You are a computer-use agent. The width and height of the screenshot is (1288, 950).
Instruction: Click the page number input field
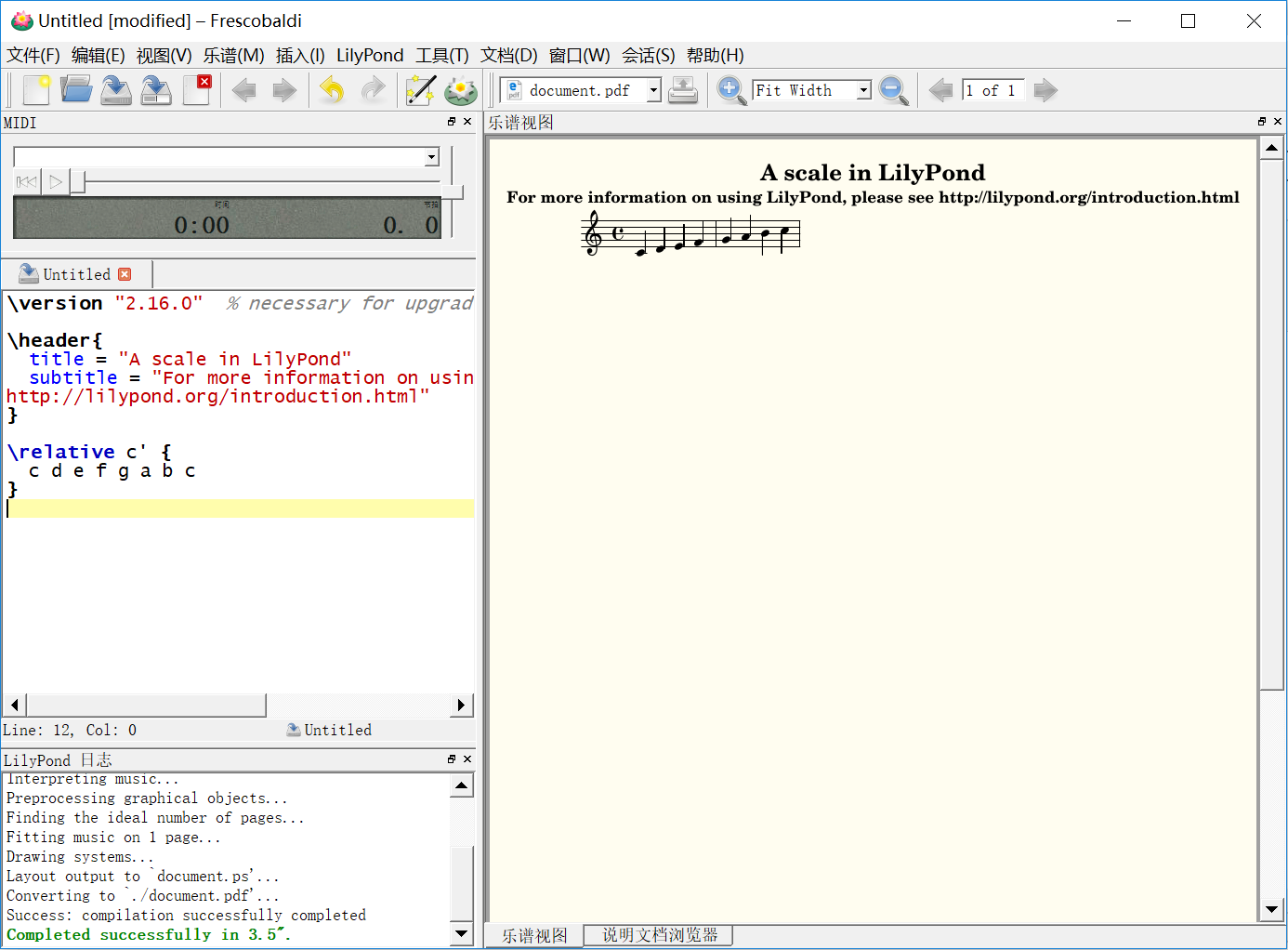click(993, 90)
